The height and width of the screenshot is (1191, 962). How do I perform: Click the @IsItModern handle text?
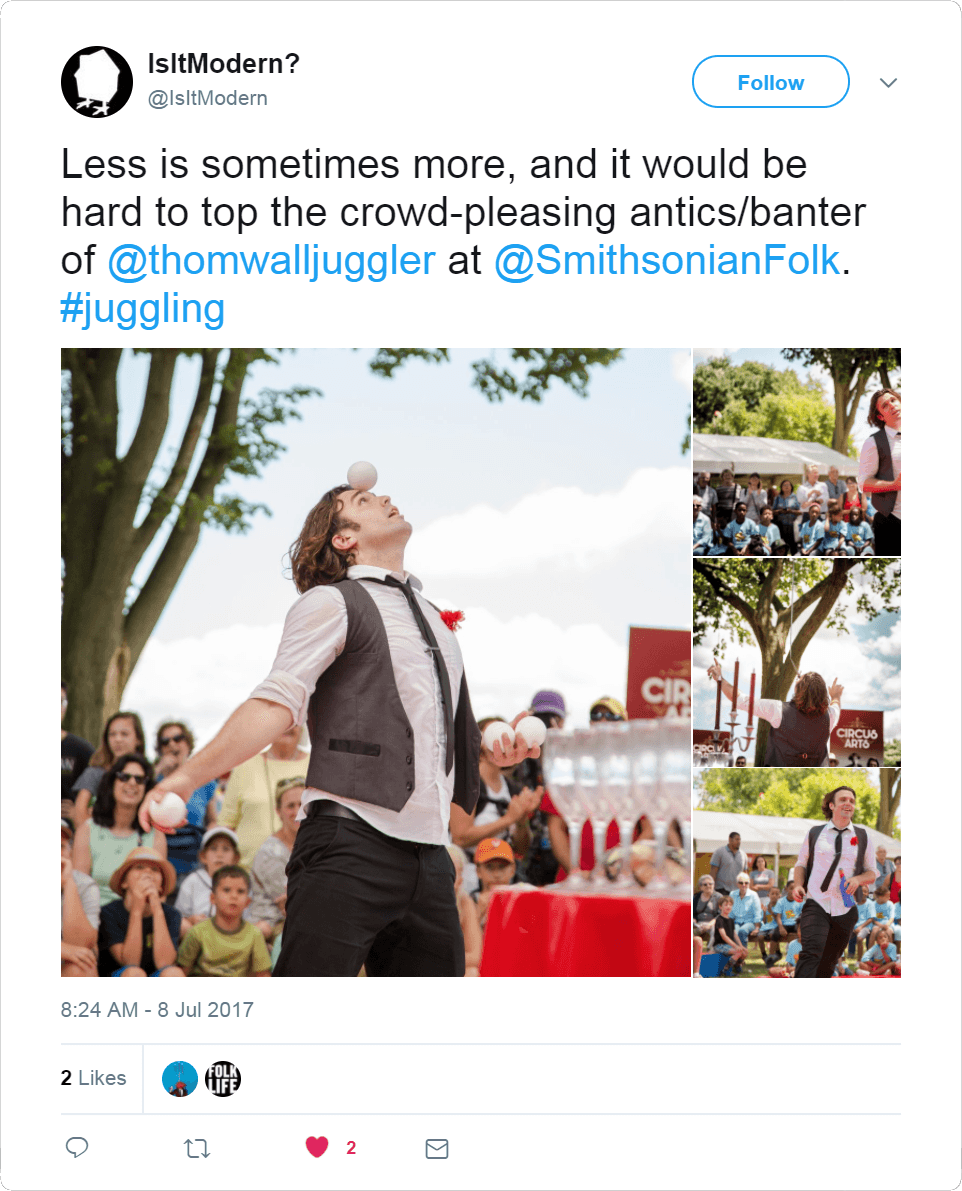coord(208,98)
